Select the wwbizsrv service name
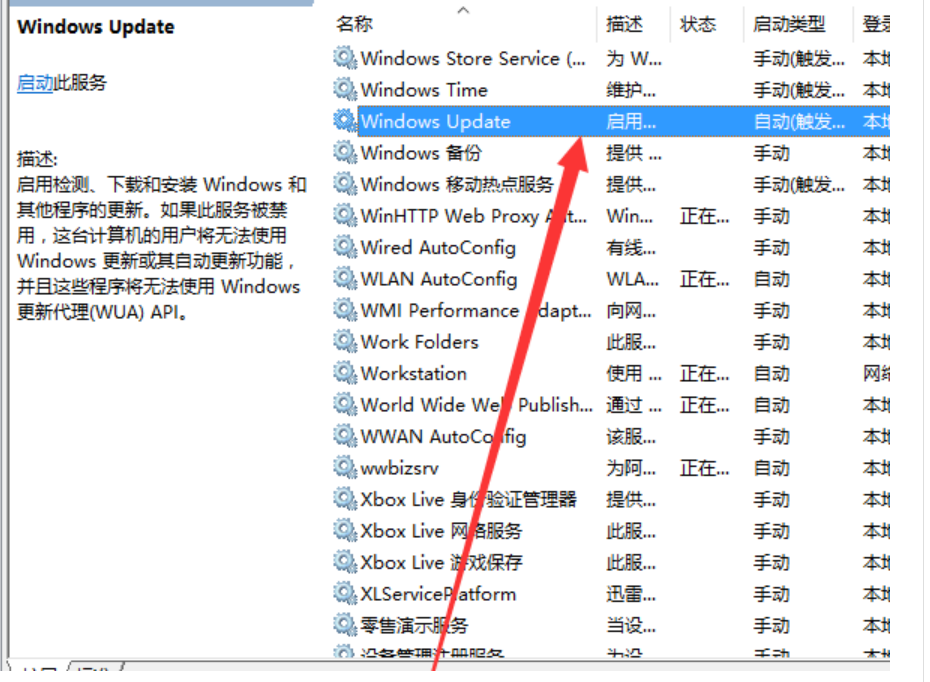Image resolution: width=930 pixels, height=682 pixels. (x=400, y=469)
